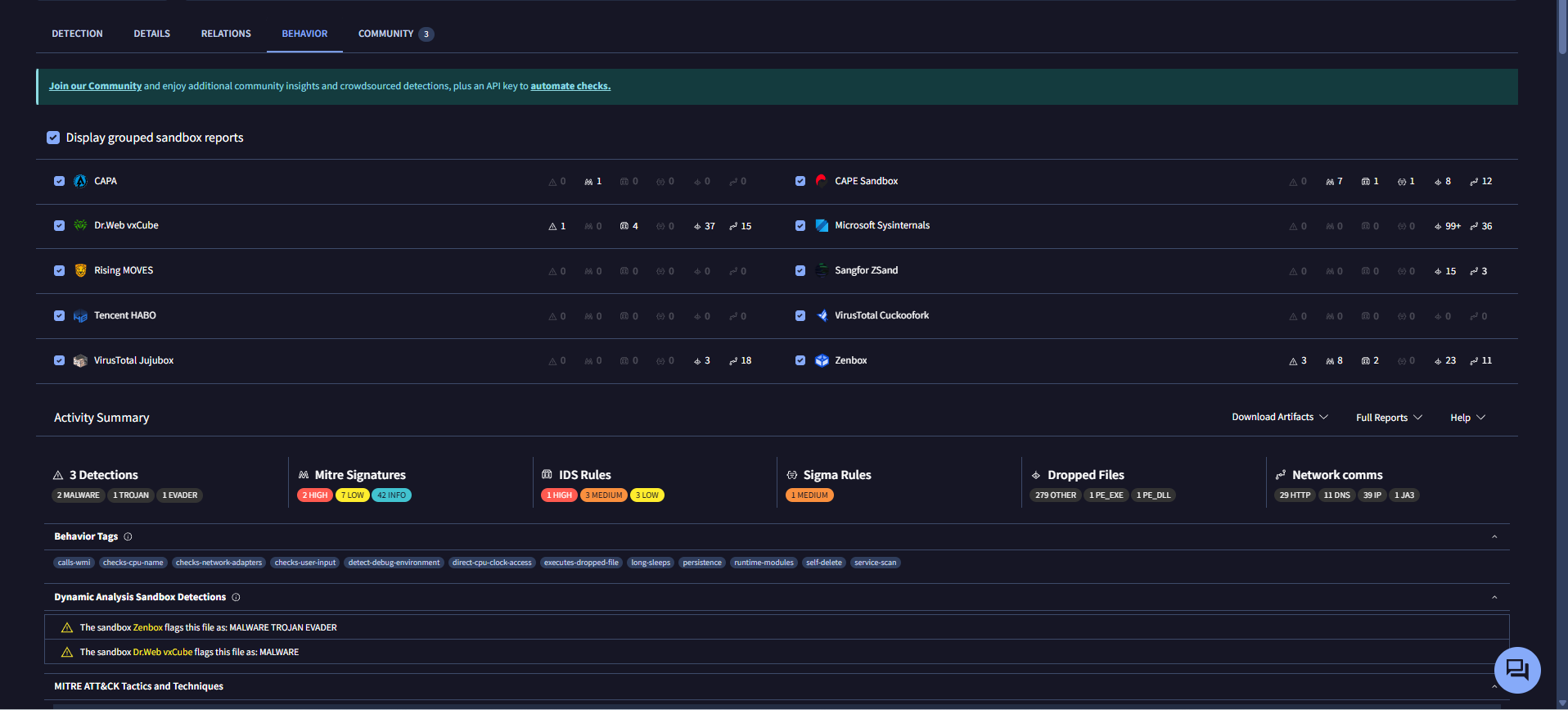Click Dr.Web vxCube detections warning count icon
Viewport: 1568px width, 710px height.
[x=552, y=226]
